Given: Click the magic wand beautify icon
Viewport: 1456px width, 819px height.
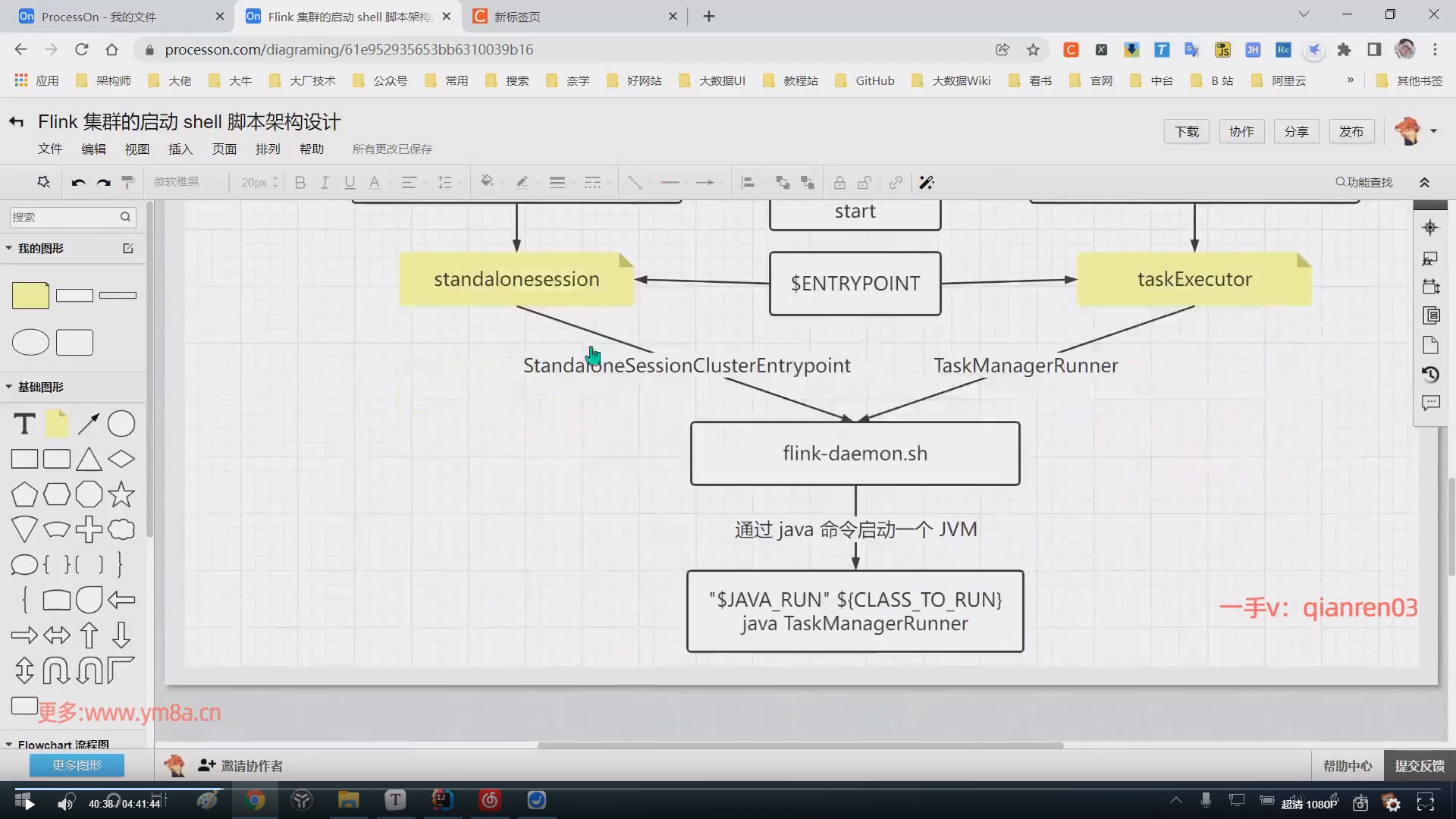Looking at the screenshot, I should 926,183.
